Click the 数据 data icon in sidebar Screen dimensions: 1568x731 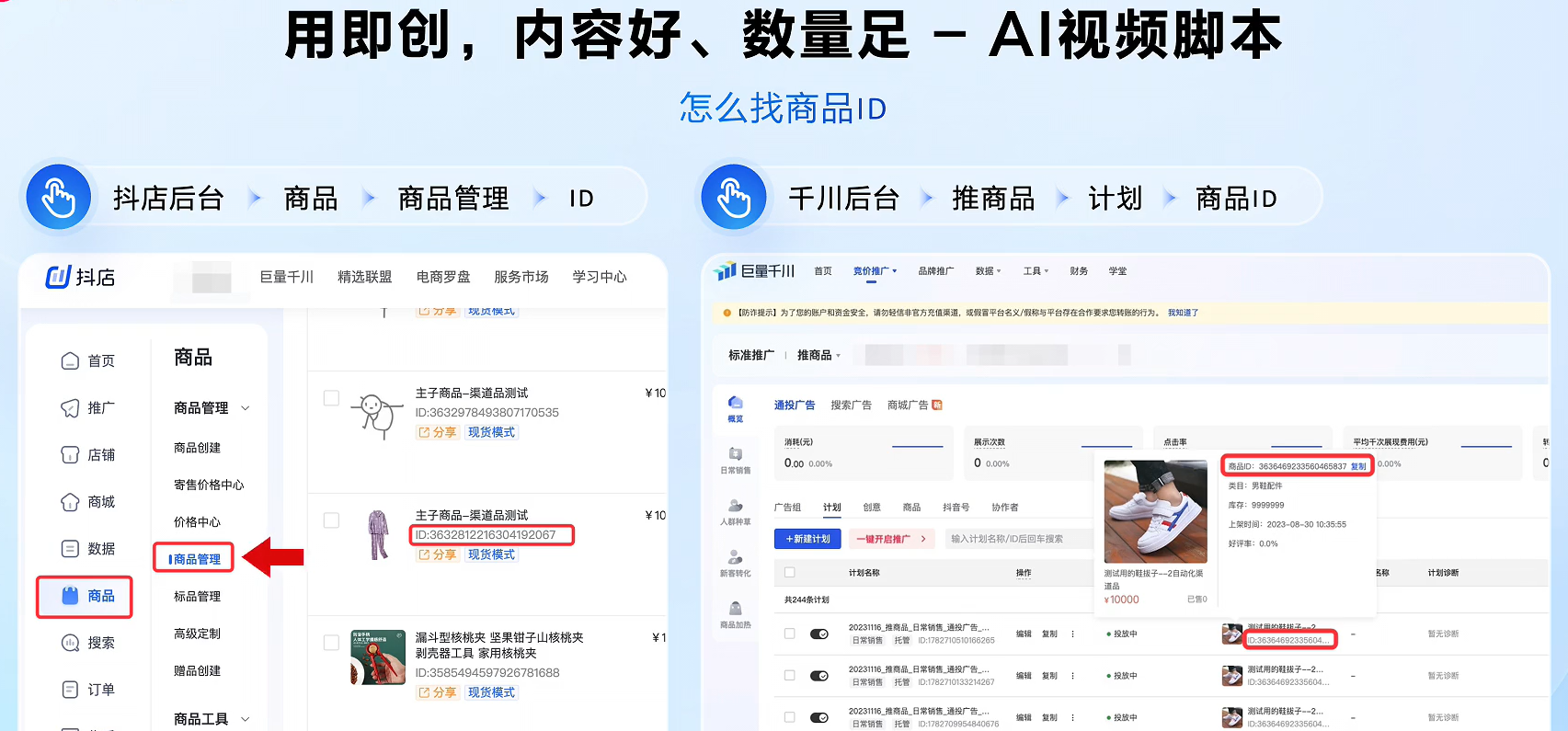(x=70, y=549)
